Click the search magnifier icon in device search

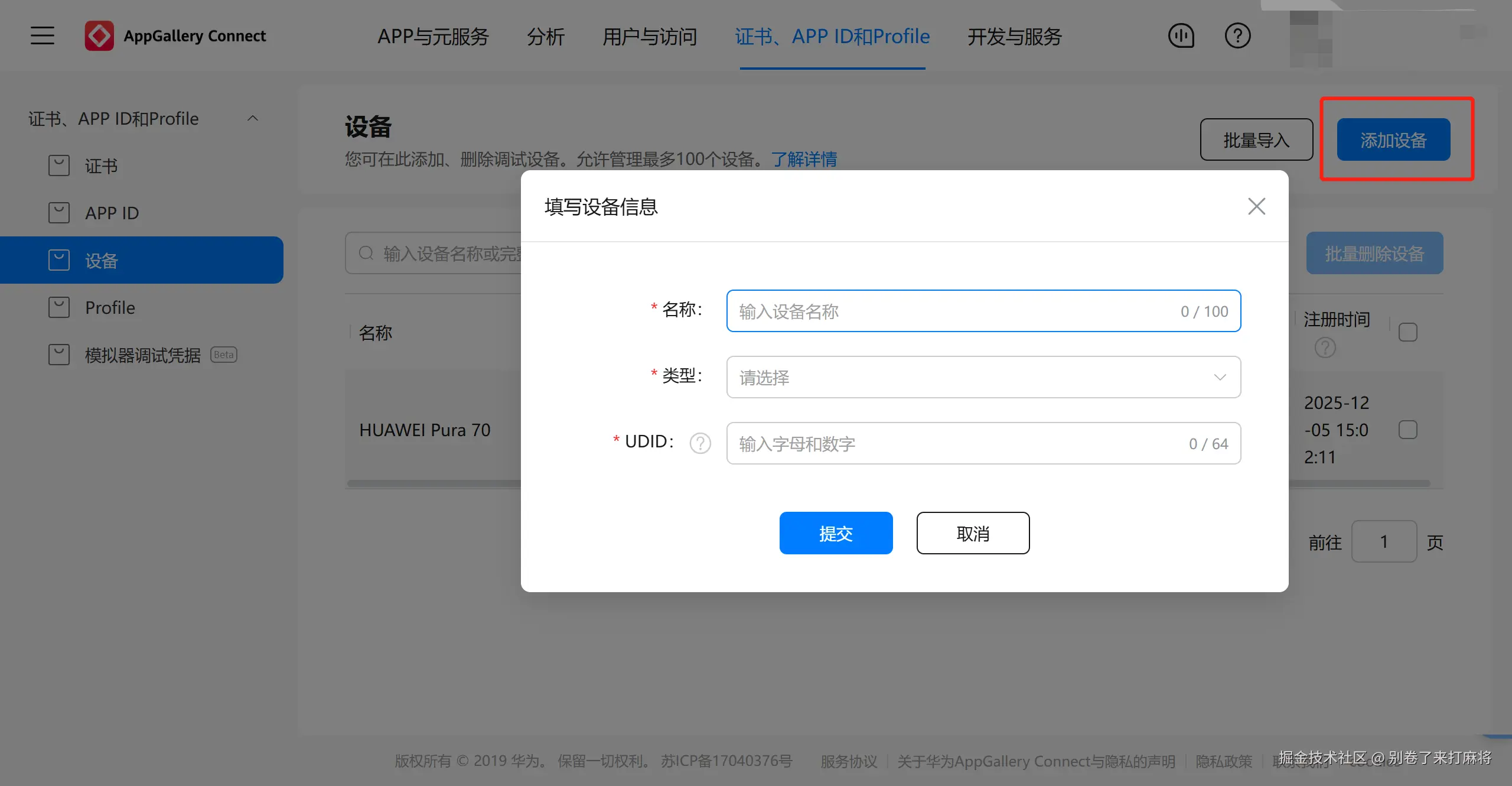[366, 254]
